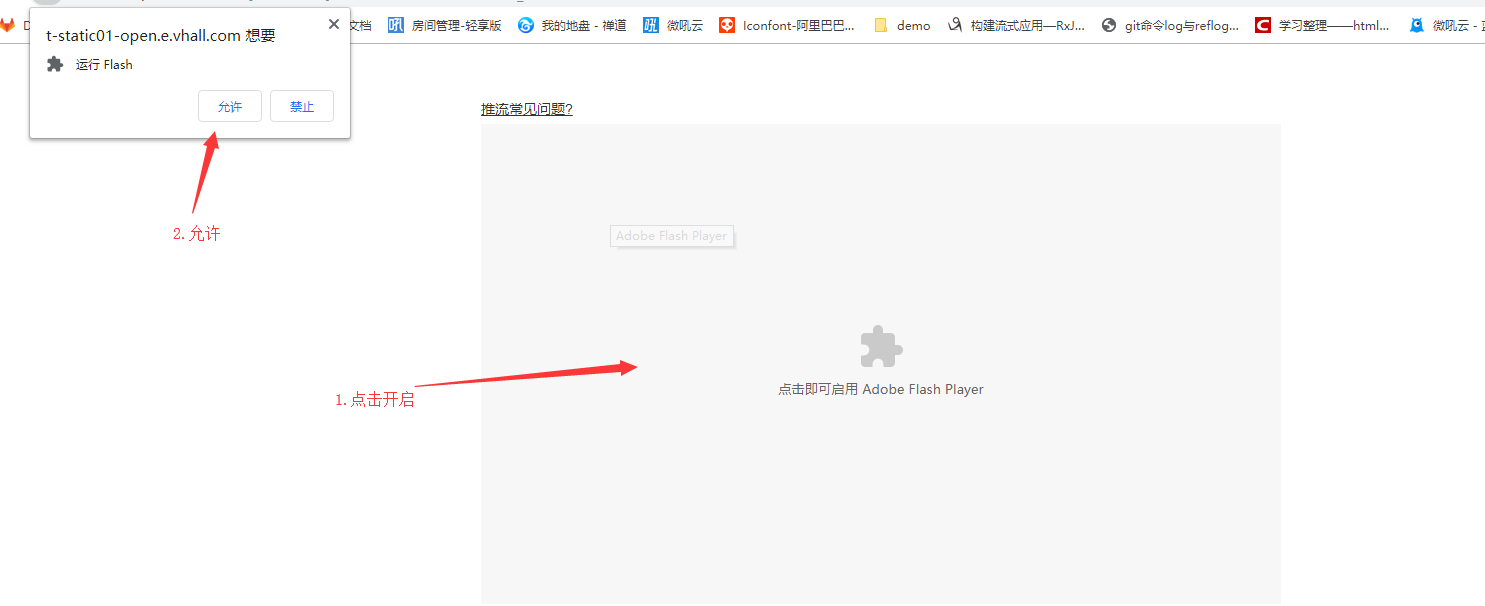Close the t-static01-open.e.vhall.com permission popup

coord(334,24)
